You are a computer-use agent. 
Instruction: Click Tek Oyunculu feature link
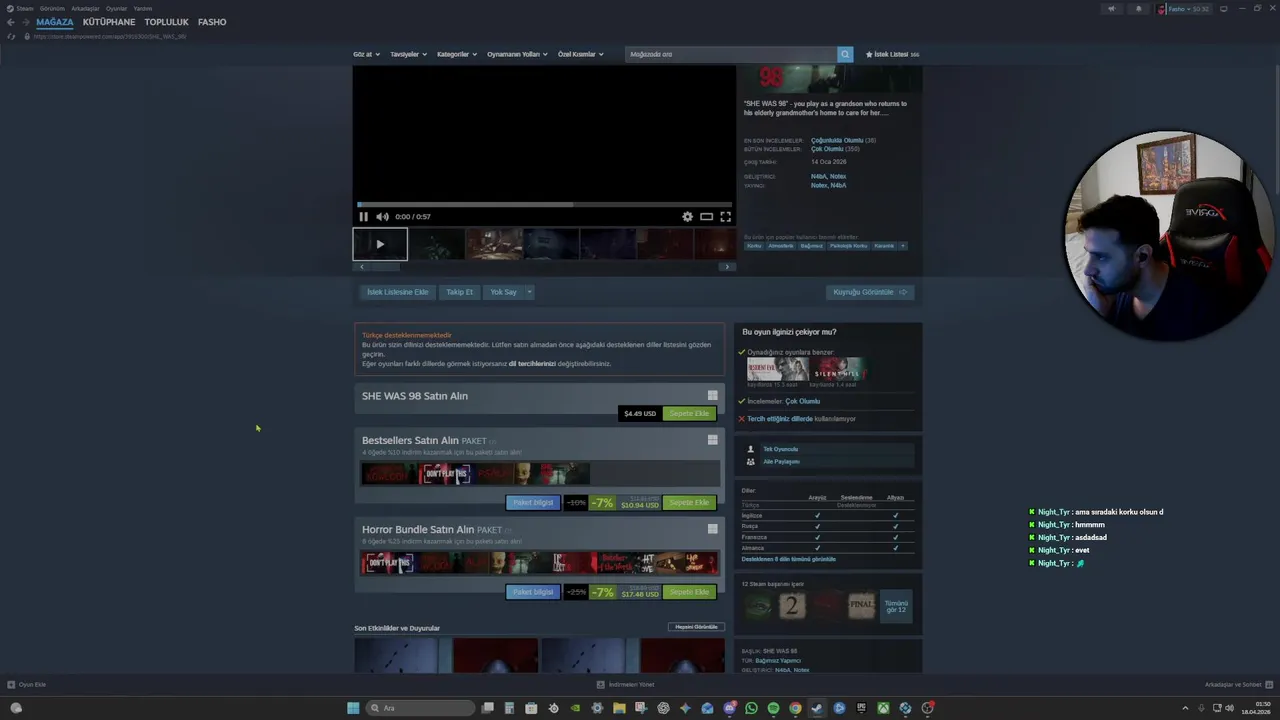tap(781, 449)
